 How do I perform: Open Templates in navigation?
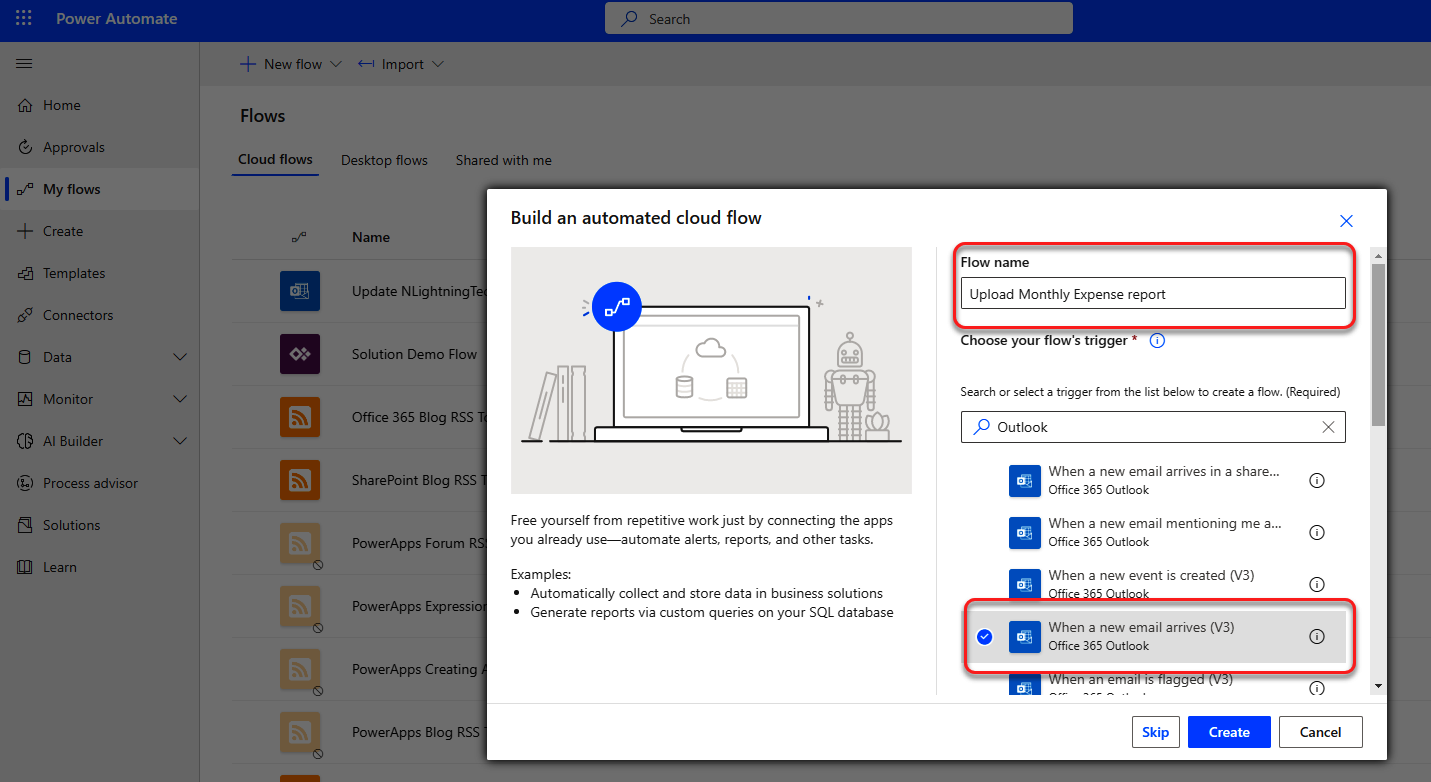click(x=74, y=273)
